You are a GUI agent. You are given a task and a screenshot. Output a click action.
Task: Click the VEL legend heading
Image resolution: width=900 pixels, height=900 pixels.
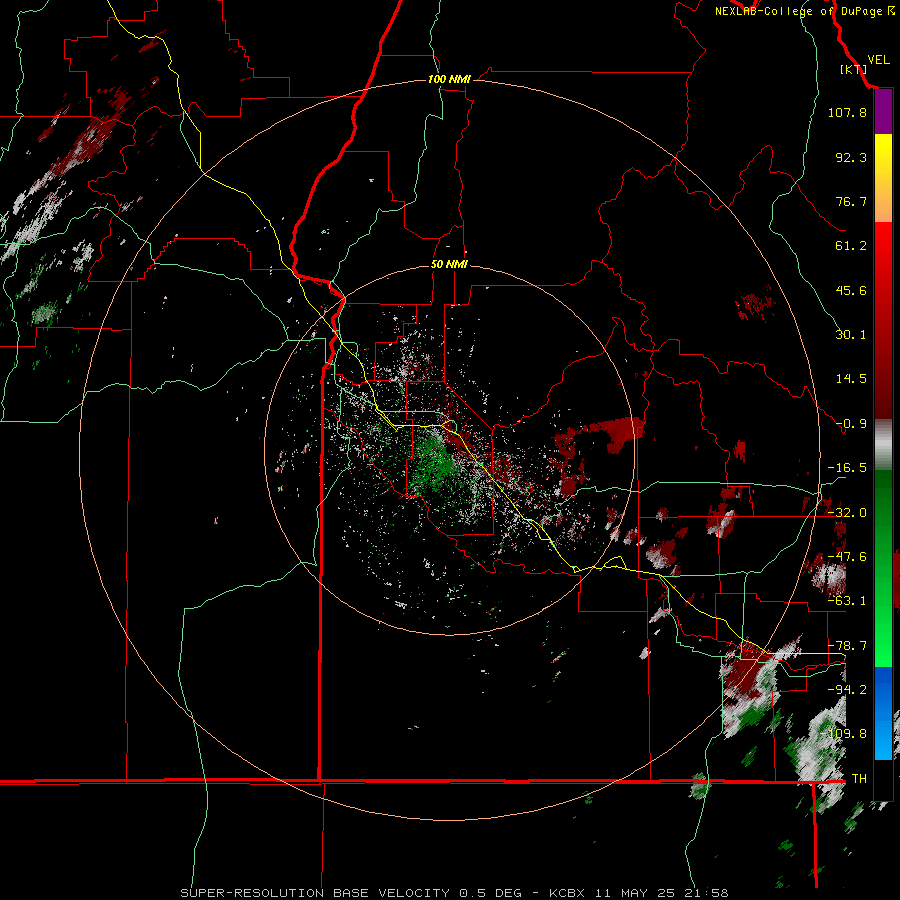[878, 59]
